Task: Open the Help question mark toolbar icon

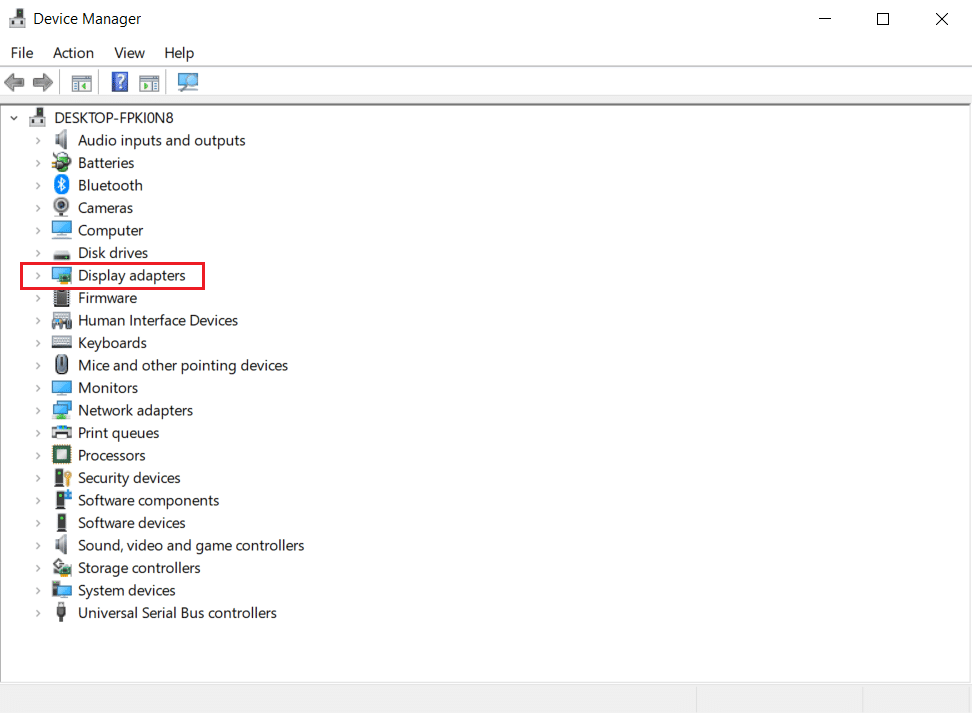Action: point(120,82)
